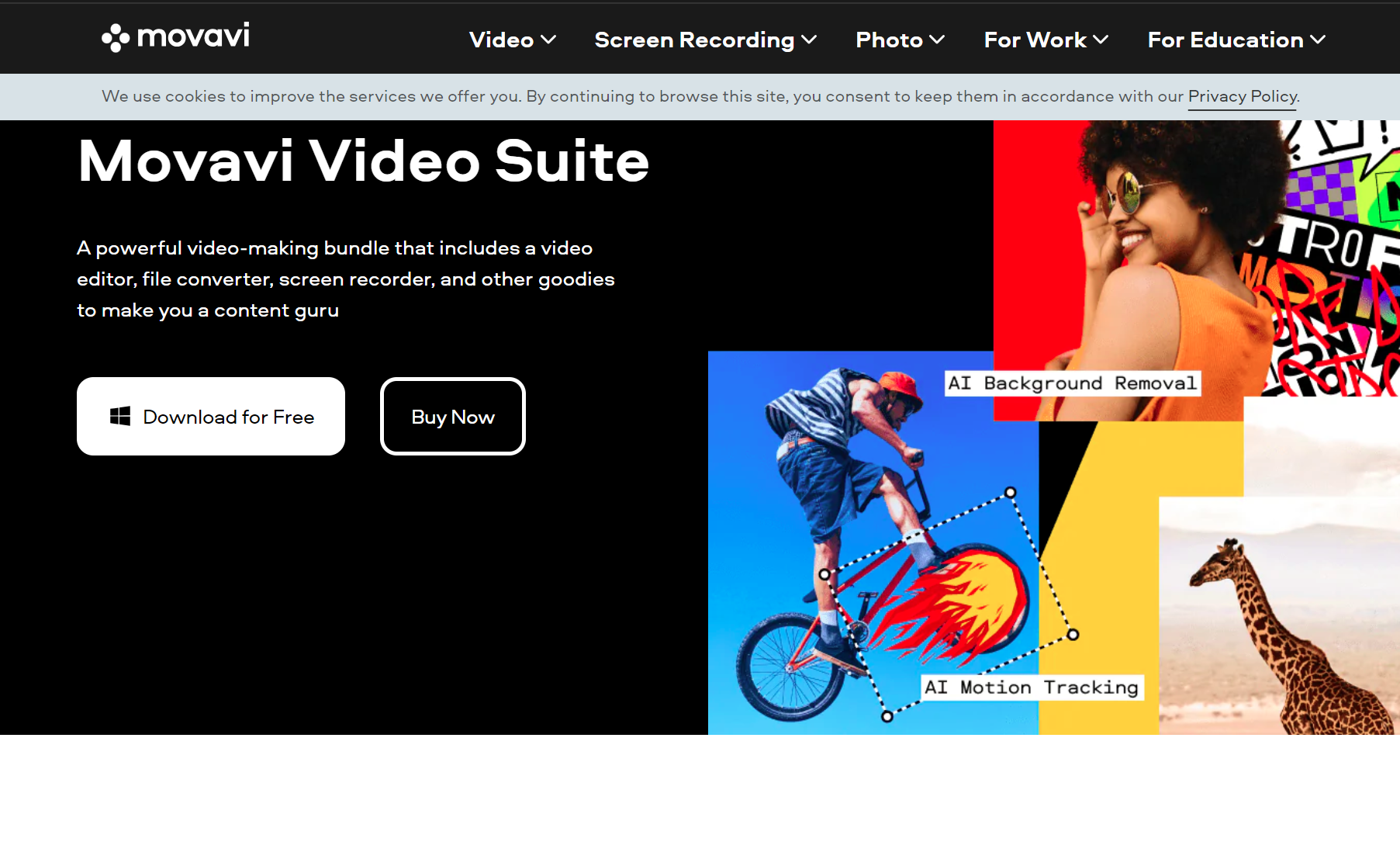Open the Privacy Policy link
This screenshot has height=859, width=1400.
[x=1242, y=96]
